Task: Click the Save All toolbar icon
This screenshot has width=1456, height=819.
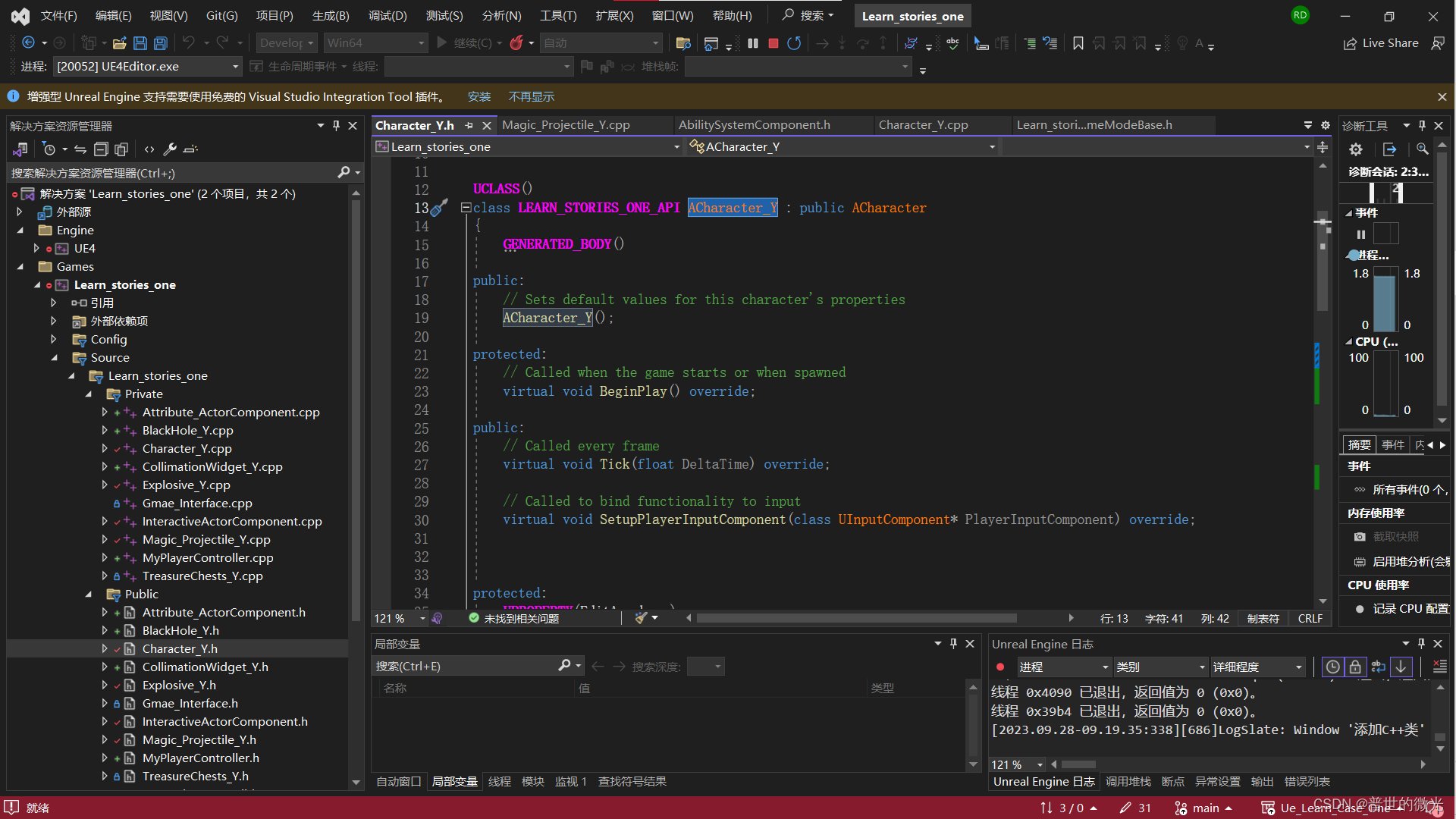Action: tap(160, 43)
